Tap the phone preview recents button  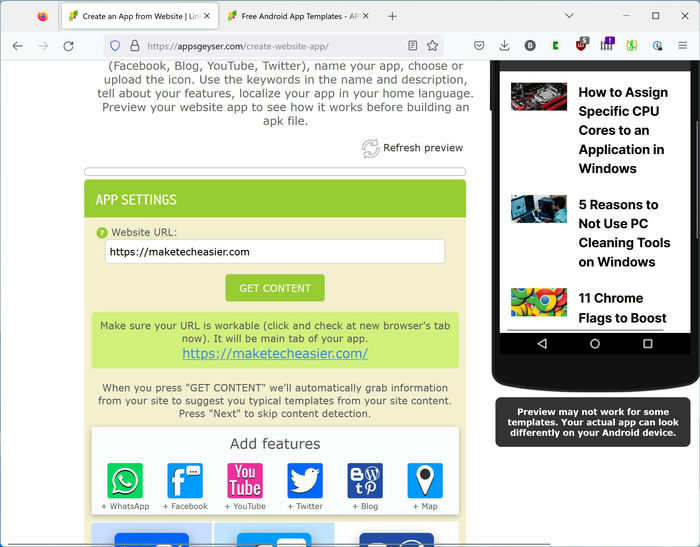(648, 343)
